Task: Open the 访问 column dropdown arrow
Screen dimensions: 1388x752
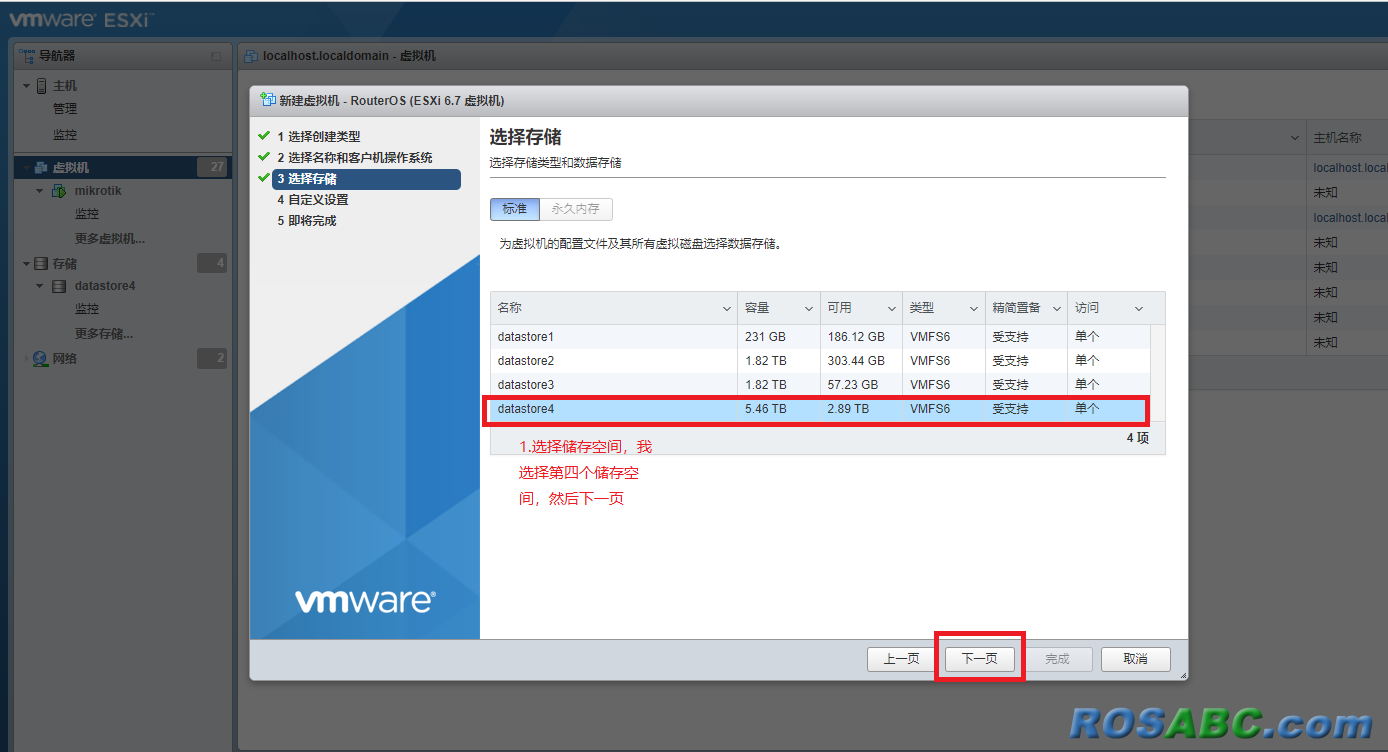Action: pyautogui.click(x=1138, y=309)
